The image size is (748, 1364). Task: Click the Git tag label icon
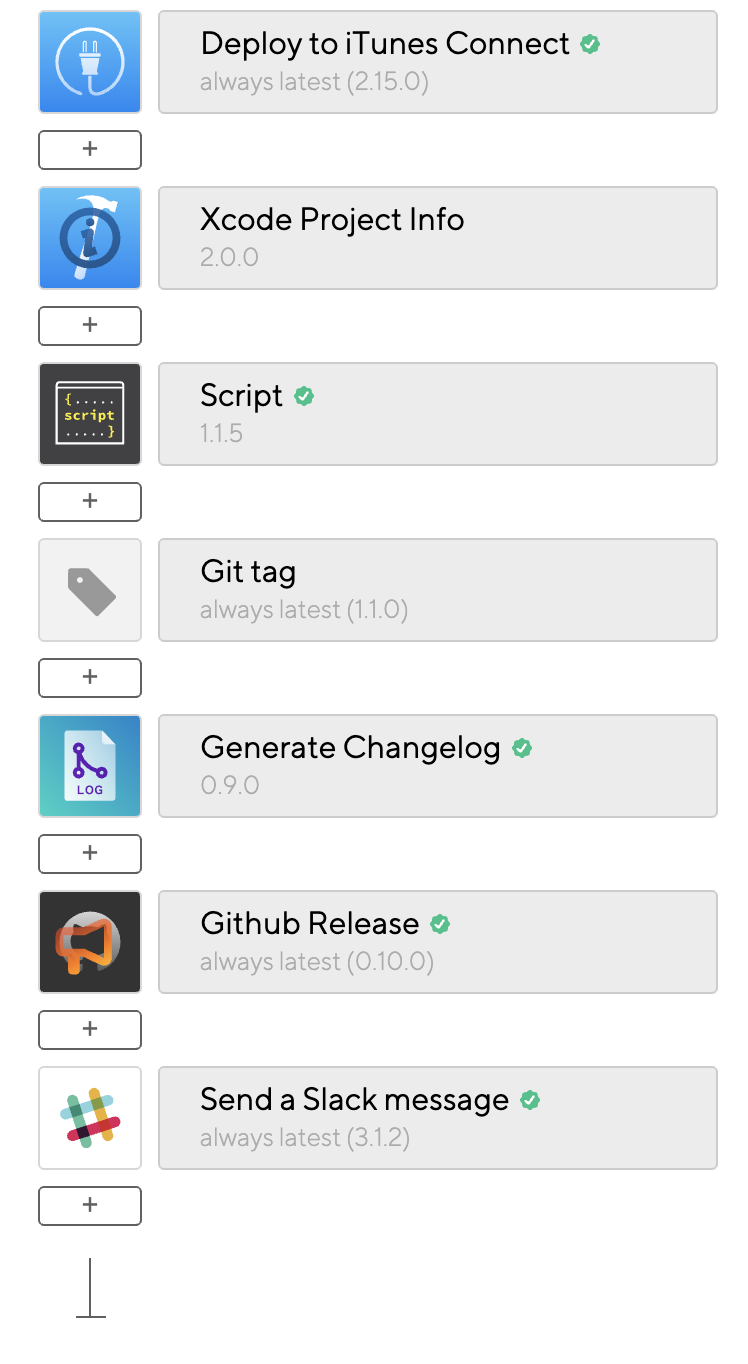pos(90,590)
